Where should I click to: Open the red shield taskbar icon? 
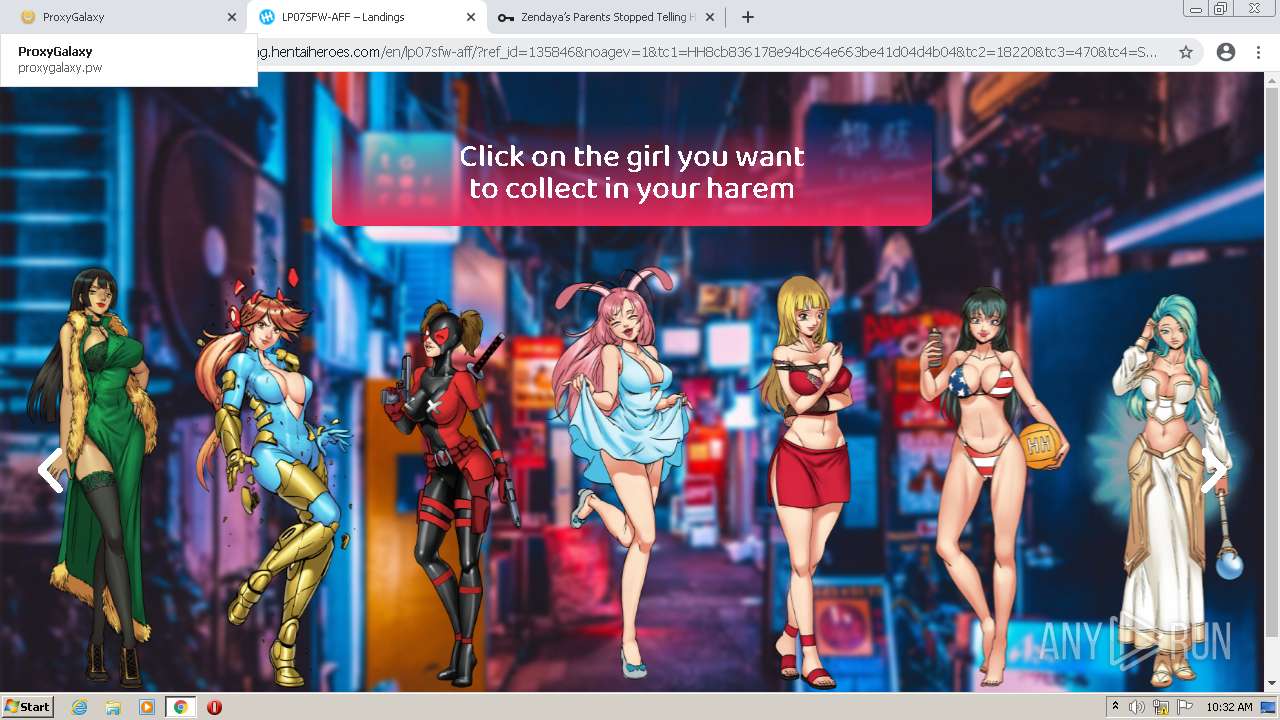click(x=214, y=707)
